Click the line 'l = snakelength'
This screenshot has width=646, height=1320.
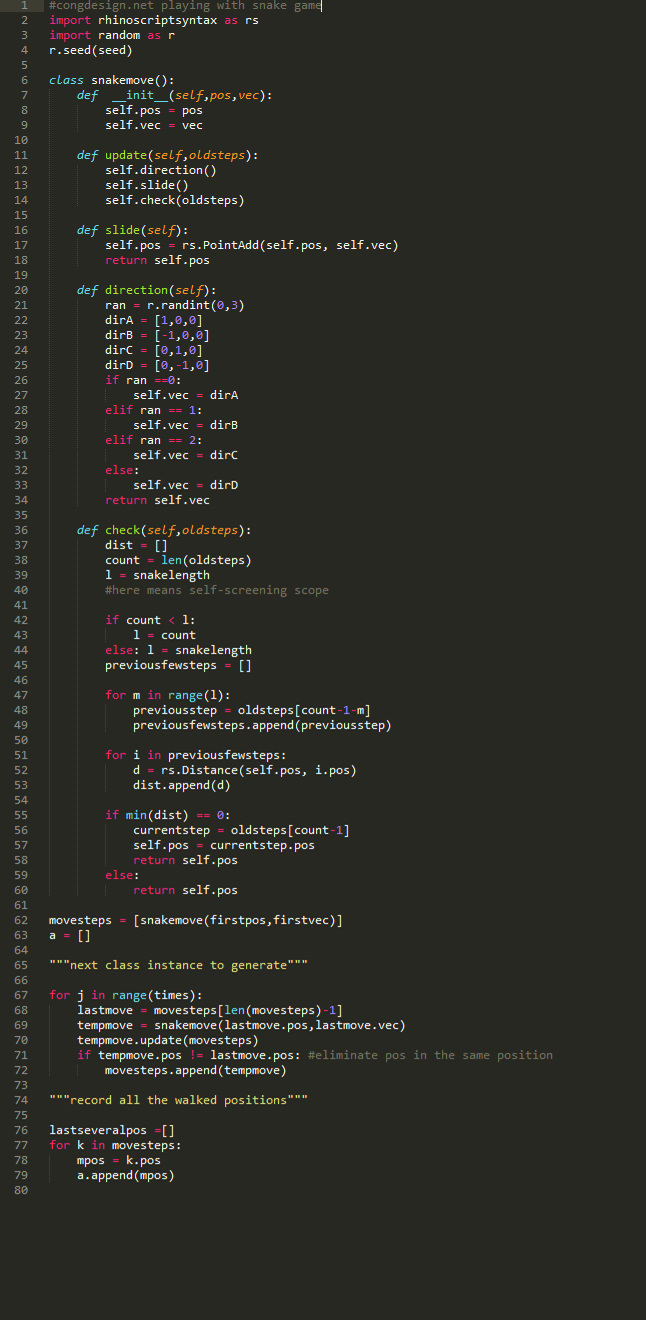pos(157,575)
